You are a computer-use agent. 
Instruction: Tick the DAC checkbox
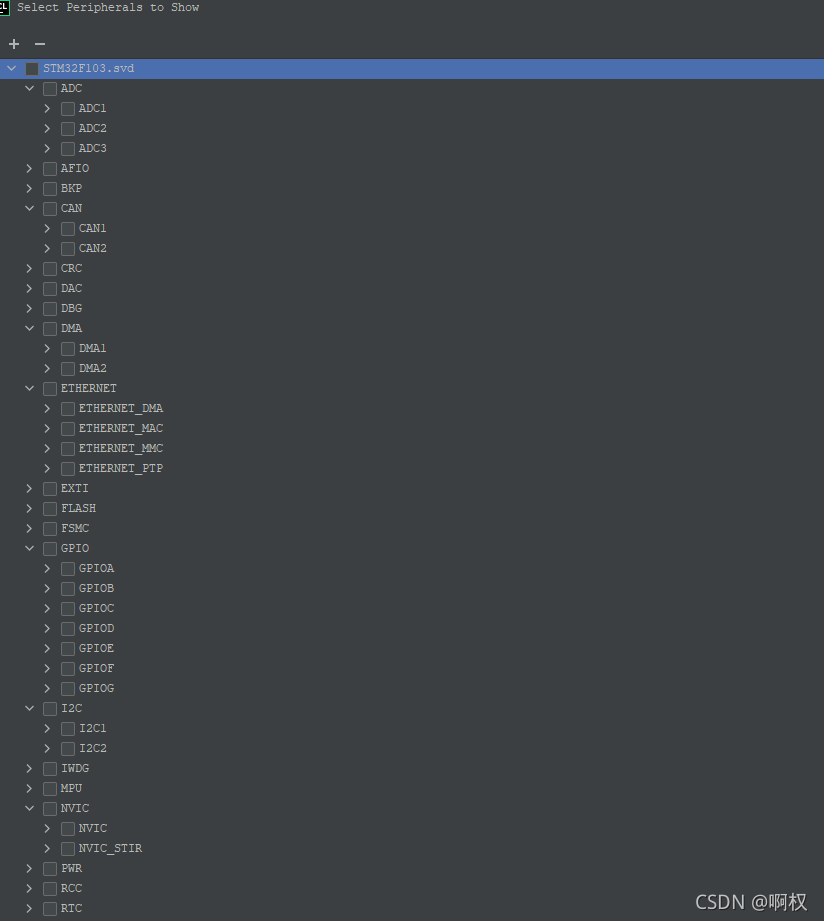50,288
